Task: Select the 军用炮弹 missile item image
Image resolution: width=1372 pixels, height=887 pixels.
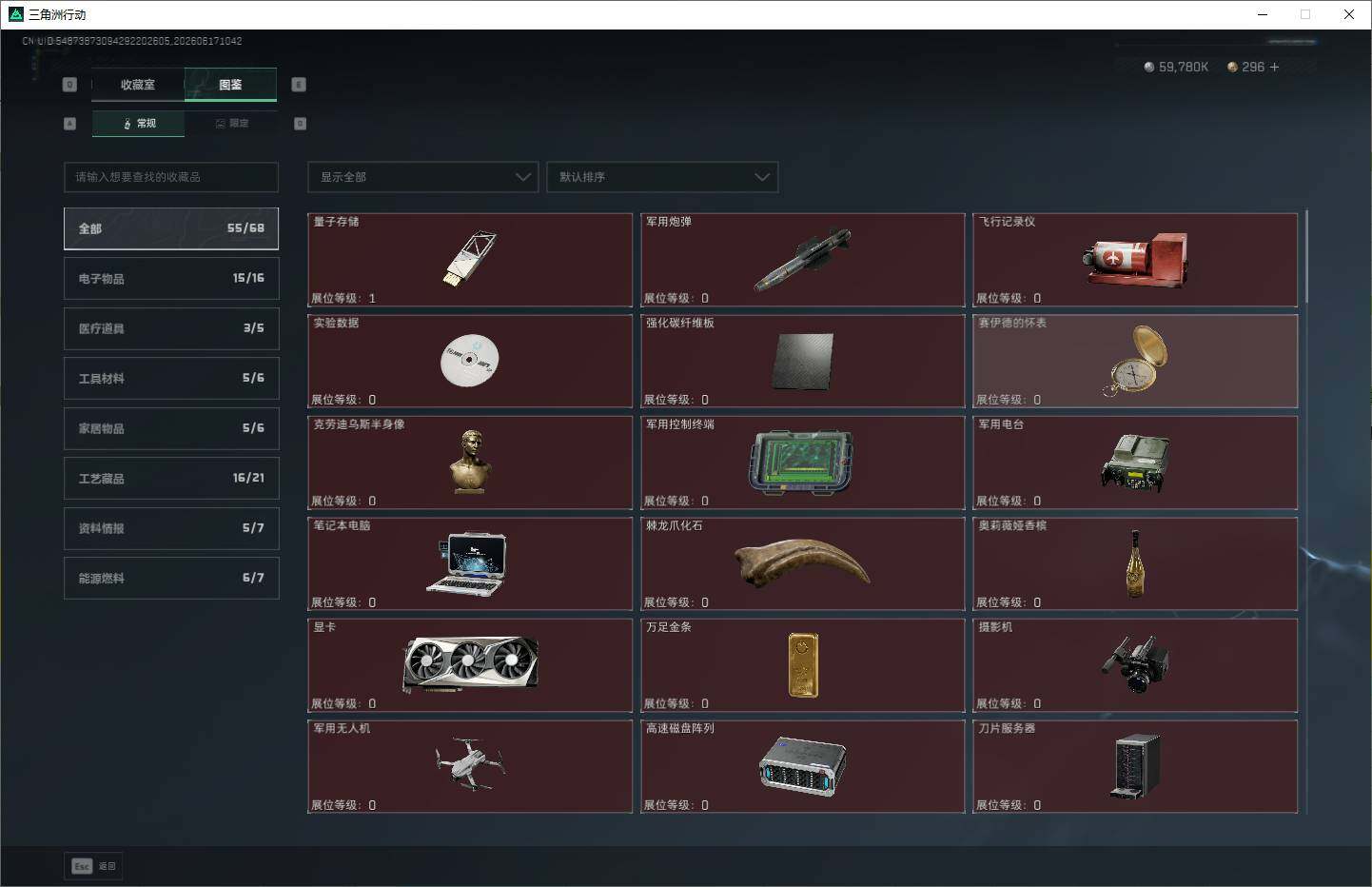Action: pos(802,259)
